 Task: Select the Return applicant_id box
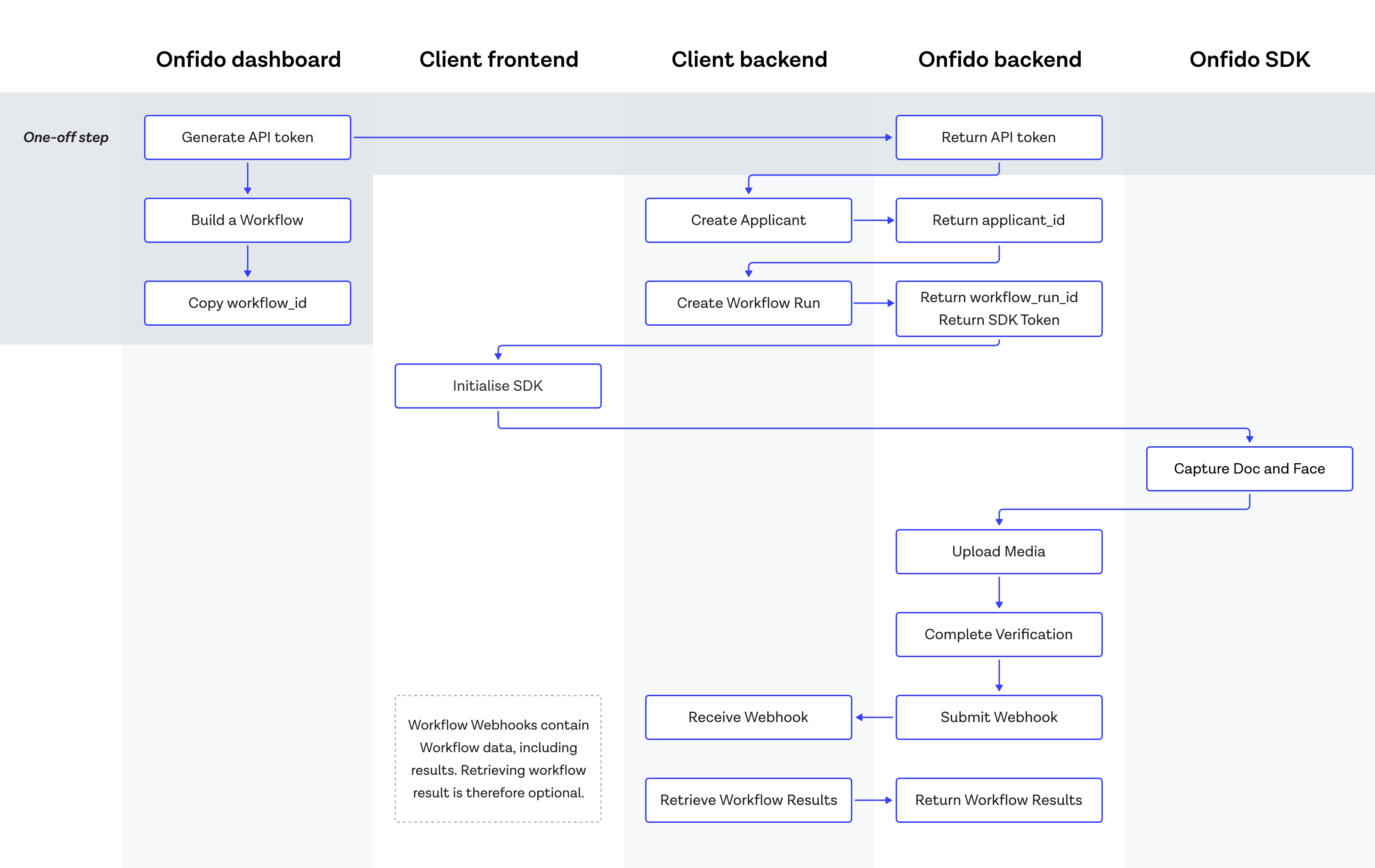tap(999, 220)
